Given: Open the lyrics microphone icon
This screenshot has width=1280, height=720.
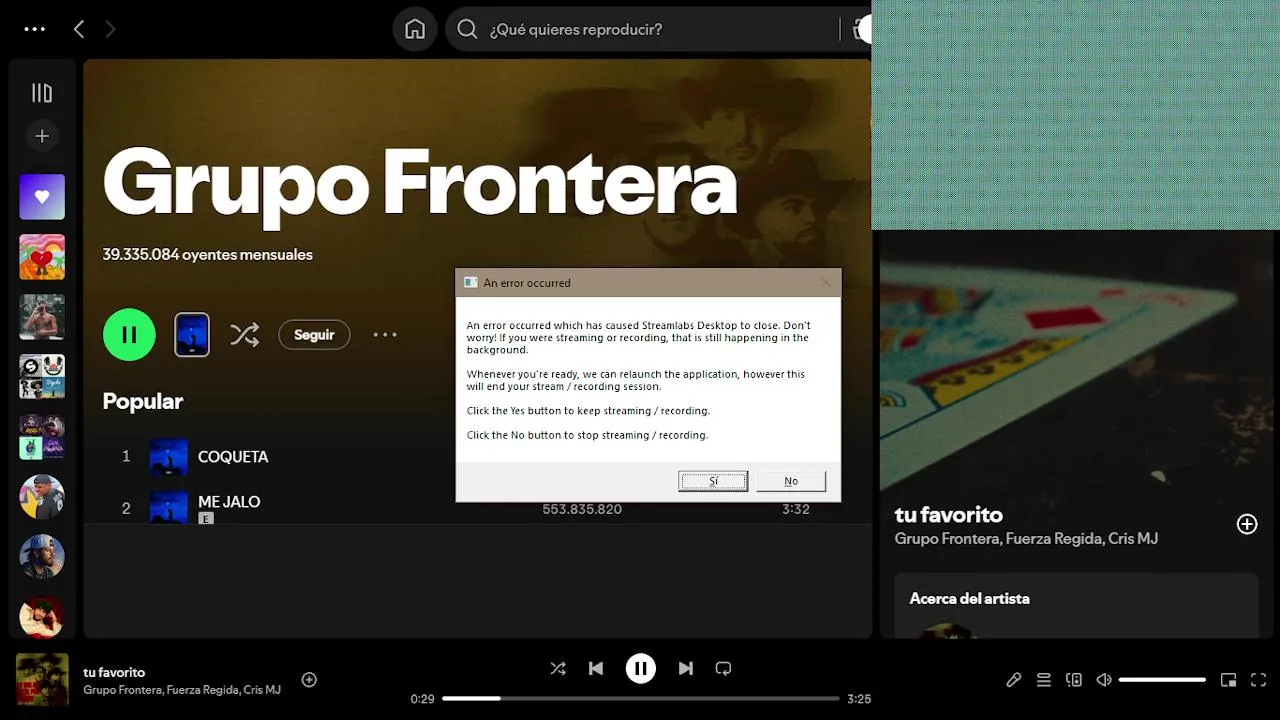Looking at the screenshot, I should (1014, 680).
